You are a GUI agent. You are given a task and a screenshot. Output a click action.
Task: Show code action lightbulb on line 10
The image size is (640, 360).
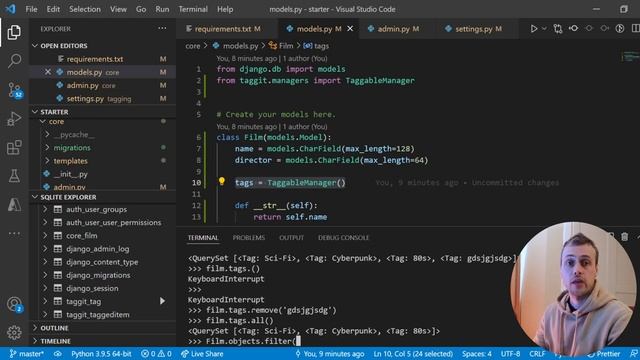(x=222, y=181)
